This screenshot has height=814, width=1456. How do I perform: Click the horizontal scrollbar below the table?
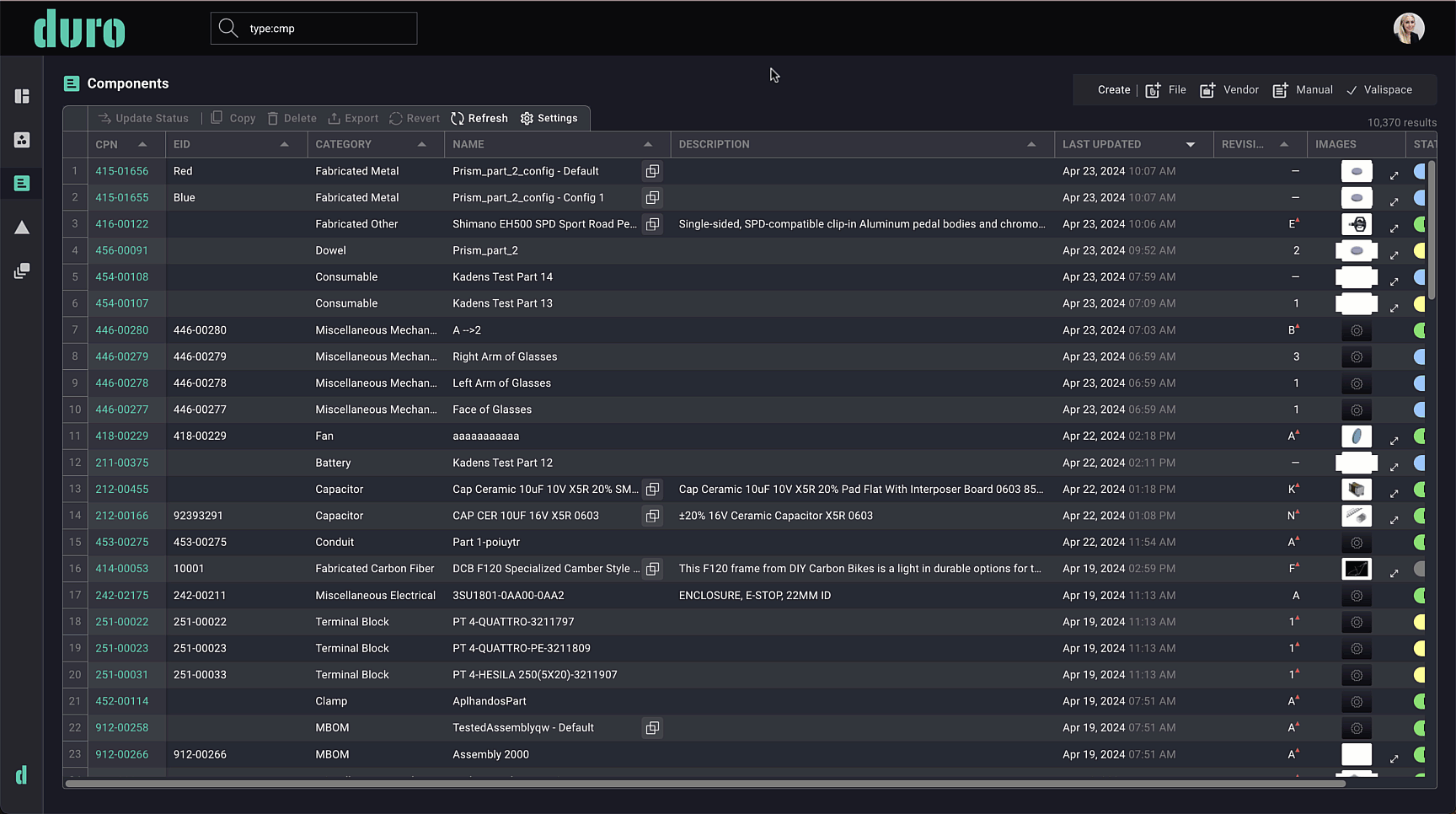pyautogui.click(x=705, y=784)
